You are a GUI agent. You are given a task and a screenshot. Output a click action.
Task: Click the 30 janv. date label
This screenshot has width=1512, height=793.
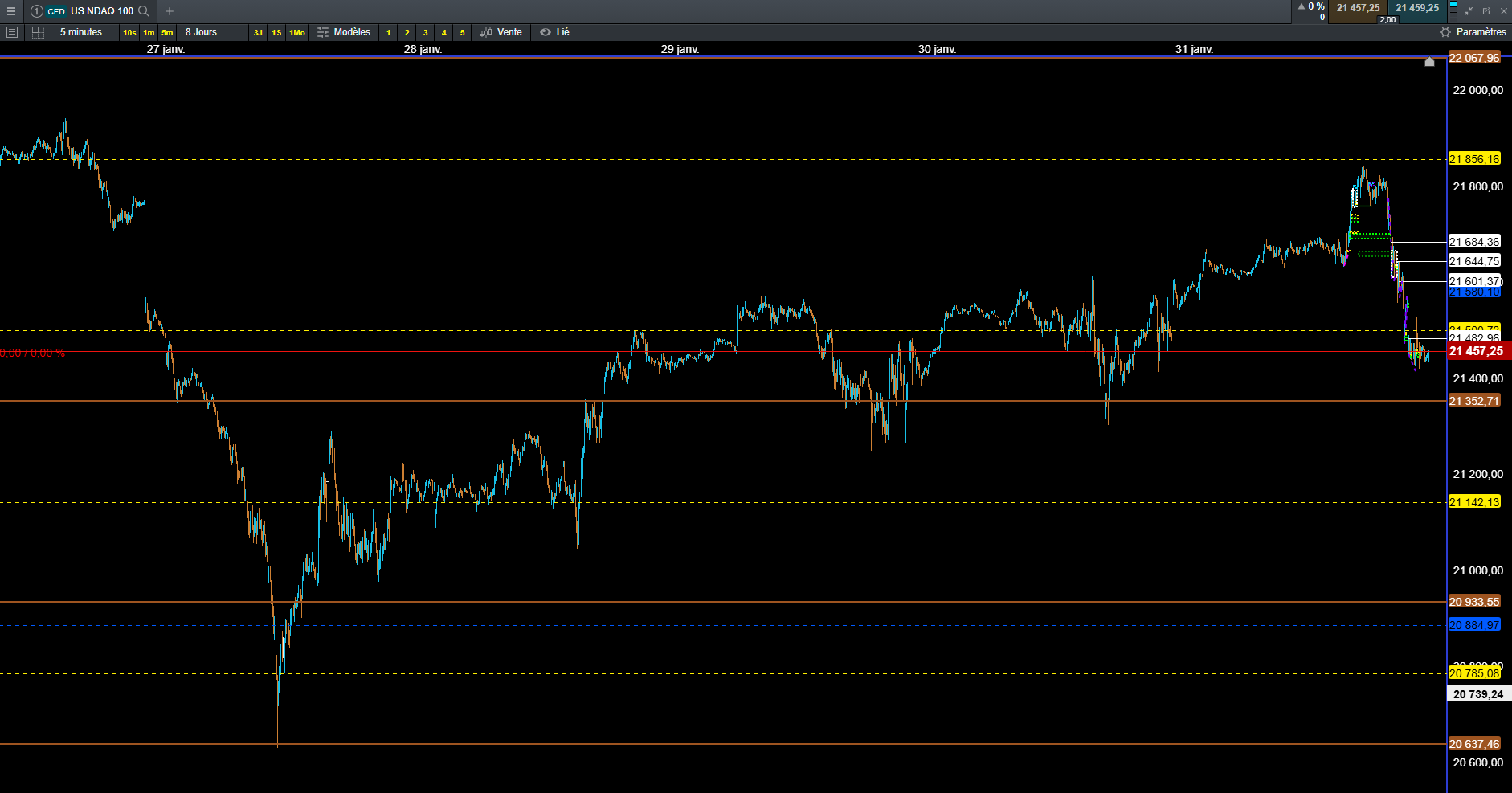pyautogui.click(x=937, y=49)
